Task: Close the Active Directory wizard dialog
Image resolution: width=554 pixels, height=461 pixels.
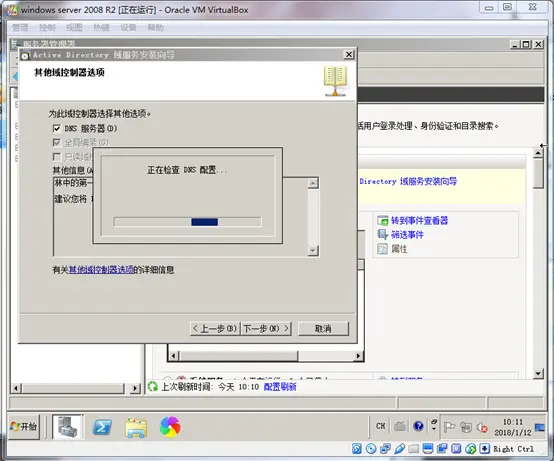Action: click(349, 54)
